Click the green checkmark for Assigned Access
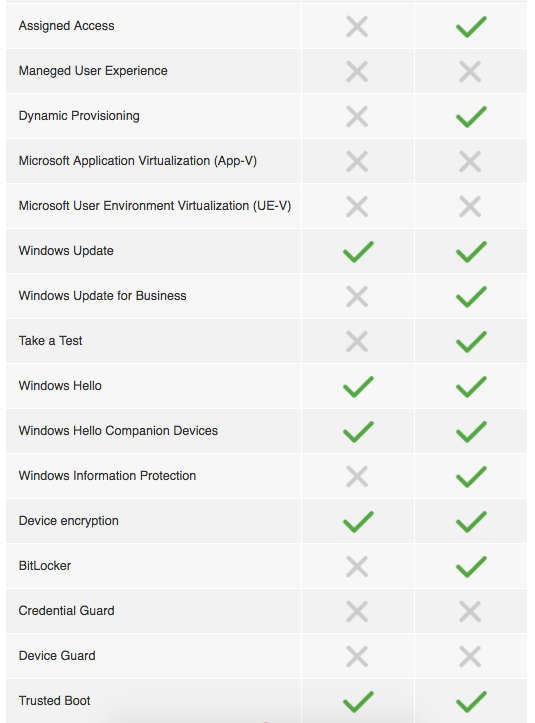The height and width of the screenshot is (723, 535). click(471, 27)
